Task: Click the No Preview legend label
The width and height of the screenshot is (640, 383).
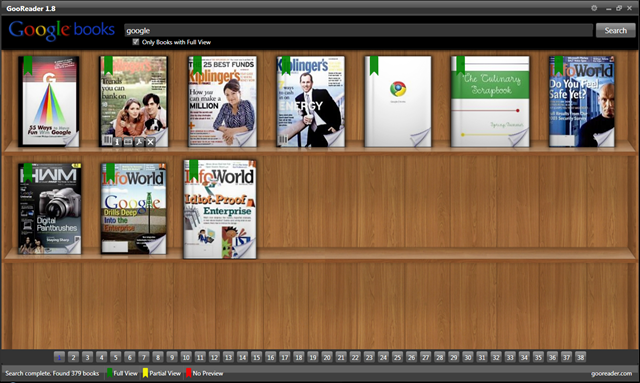Action: [208, 373]
